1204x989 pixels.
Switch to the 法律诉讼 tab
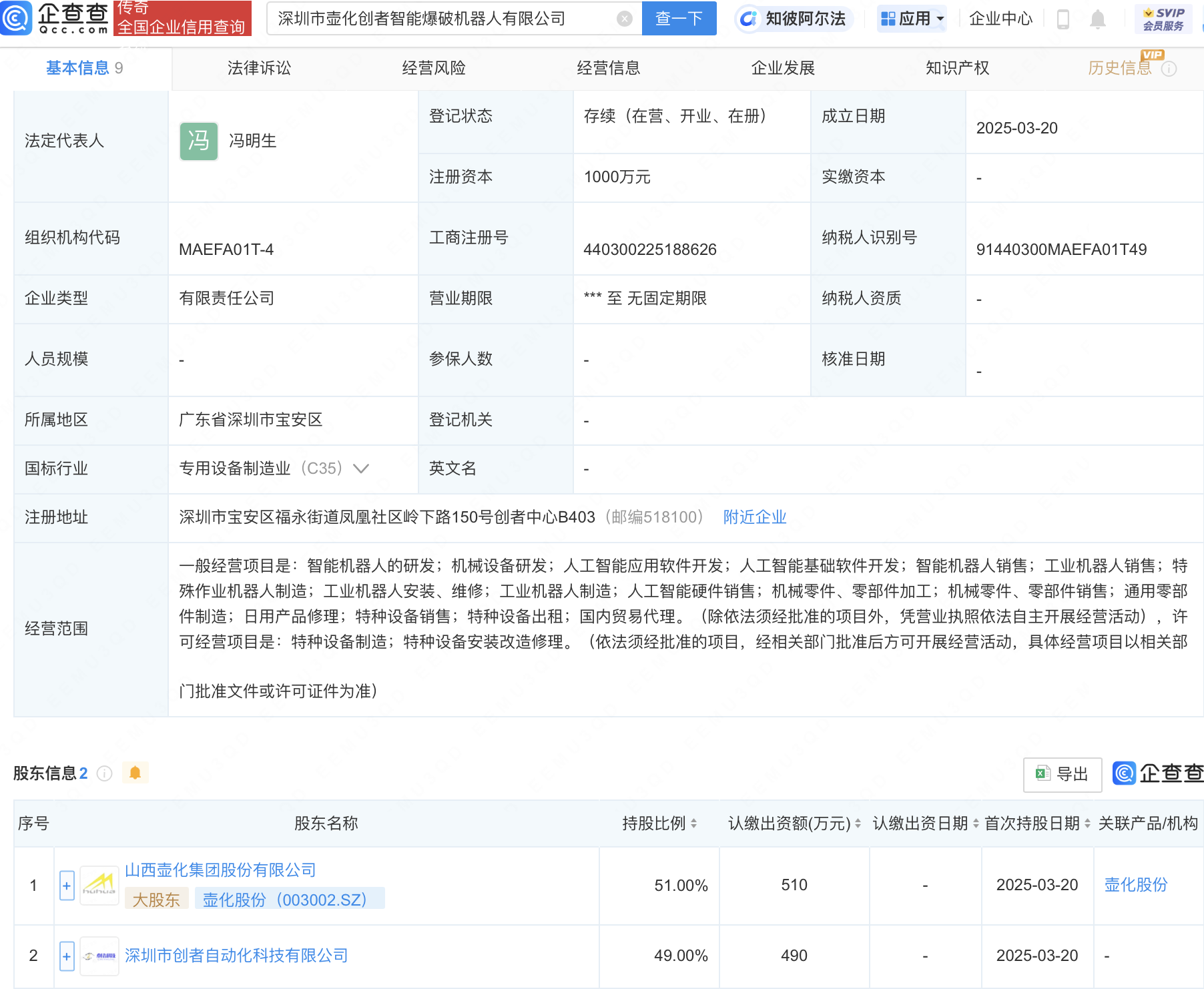(x=259, y=67)
